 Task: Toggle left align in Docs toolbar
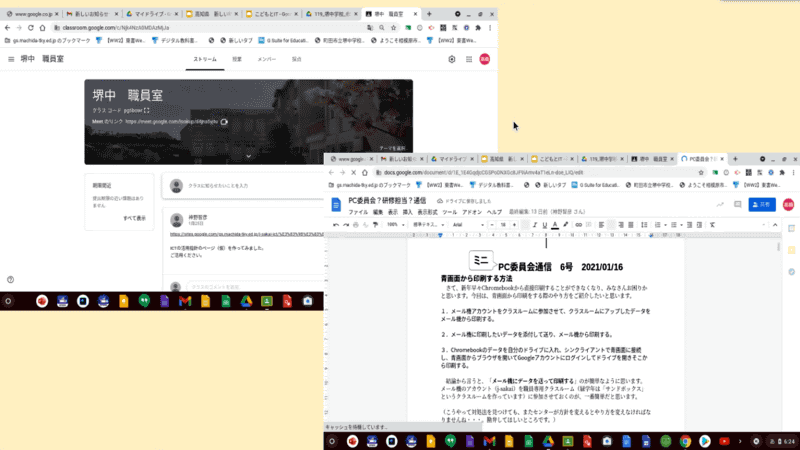pos(602,225)
